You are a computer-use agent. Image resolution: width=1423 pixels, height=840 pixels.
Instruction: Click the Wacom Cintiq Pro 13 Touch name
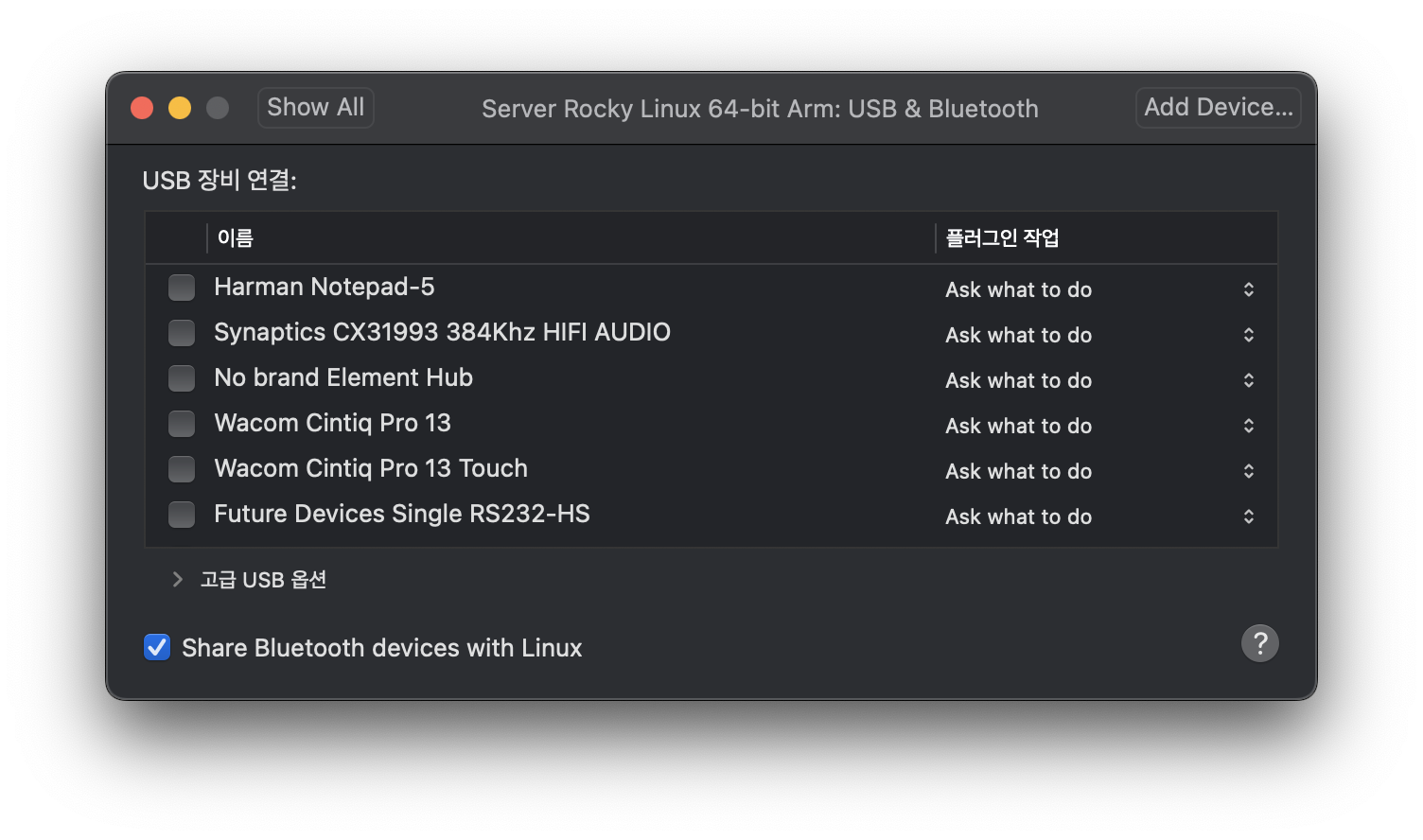click(371, 468)
